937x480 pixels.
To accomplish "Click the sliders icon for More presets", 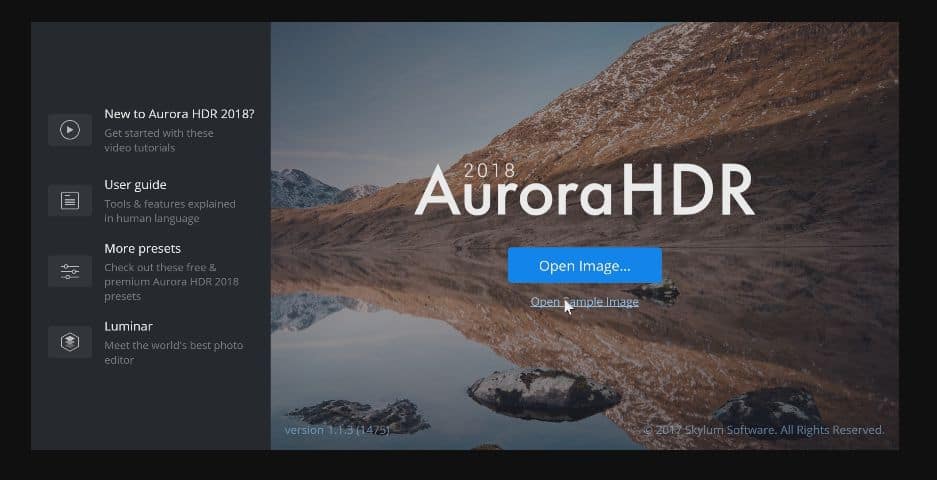I will (x=70, y=271).
